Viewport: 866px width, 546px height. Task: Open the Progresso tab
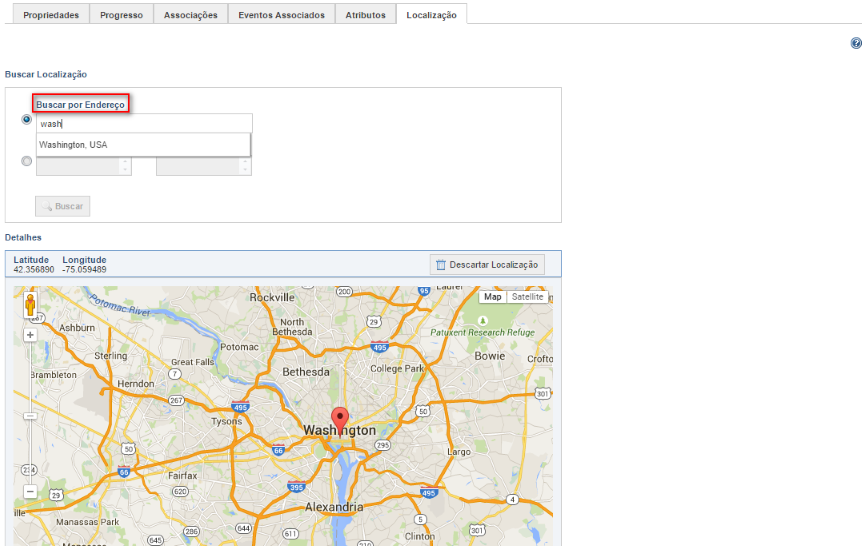point(122,15)
